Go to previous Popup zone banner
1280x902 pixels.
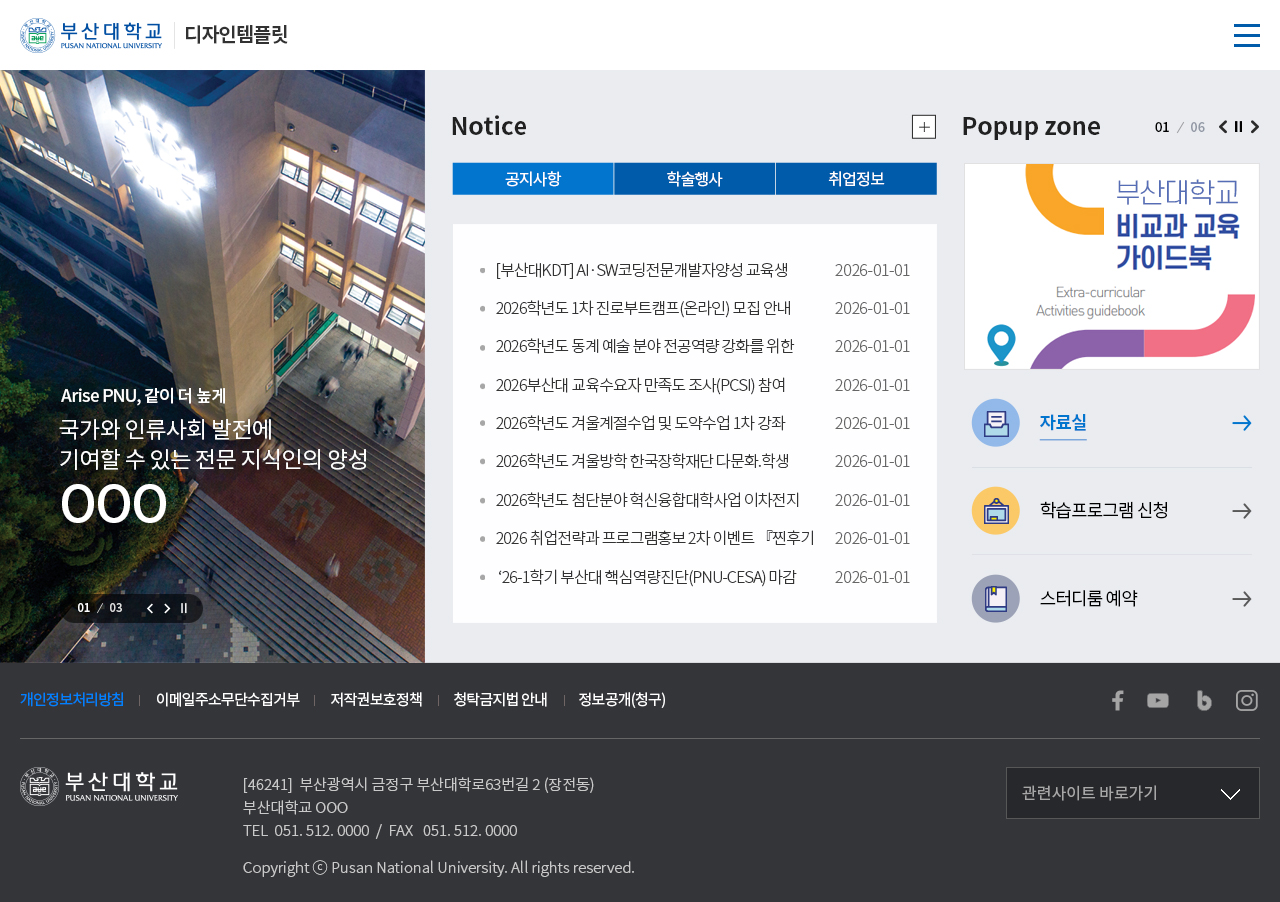(1223, 127)
